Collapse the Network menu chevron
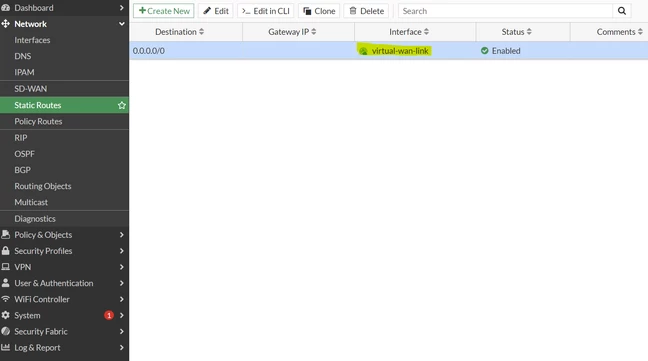 coord(122,24)
